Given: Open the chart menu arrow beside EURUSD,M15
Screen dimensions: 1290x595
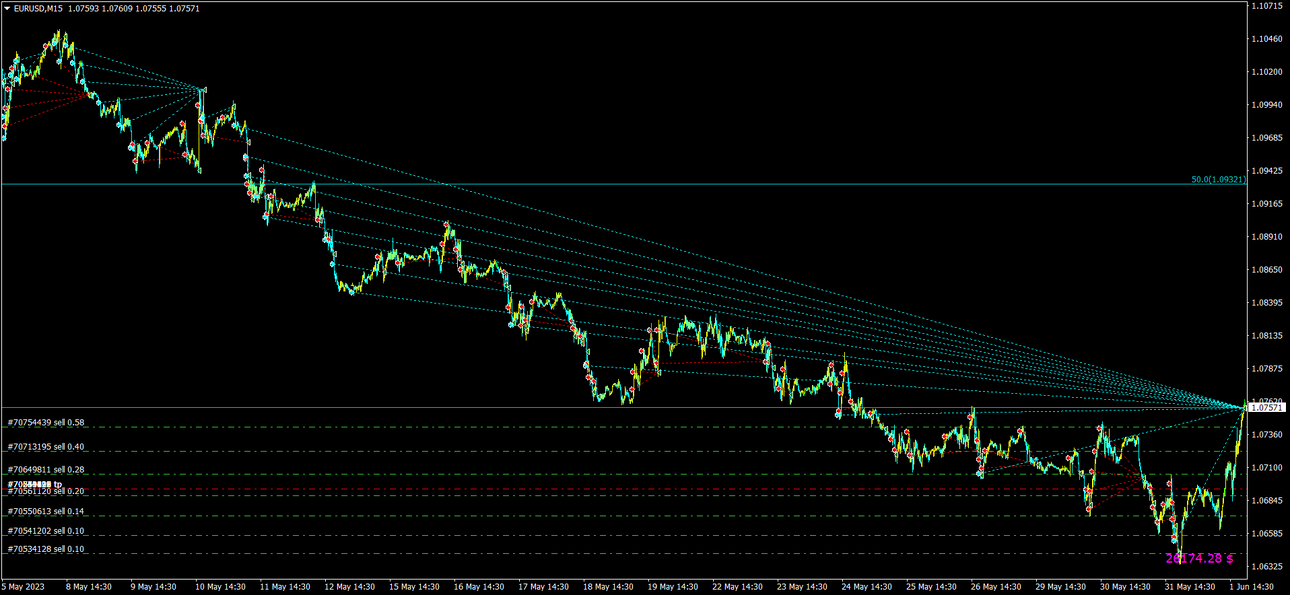Looking at the screenshot, I should [8, 8].
